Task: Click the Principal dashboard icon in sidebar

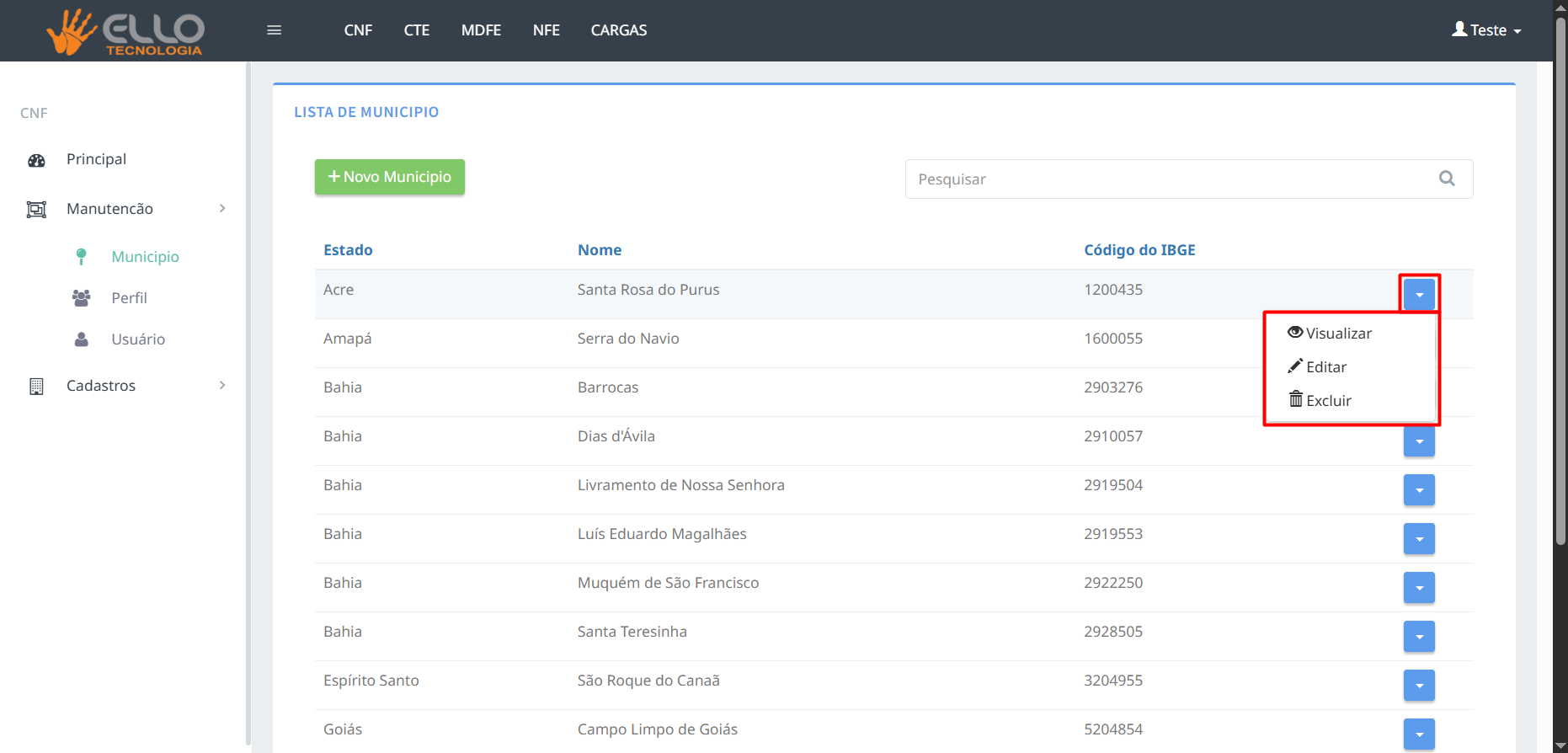Action: [x=36, y=160]
